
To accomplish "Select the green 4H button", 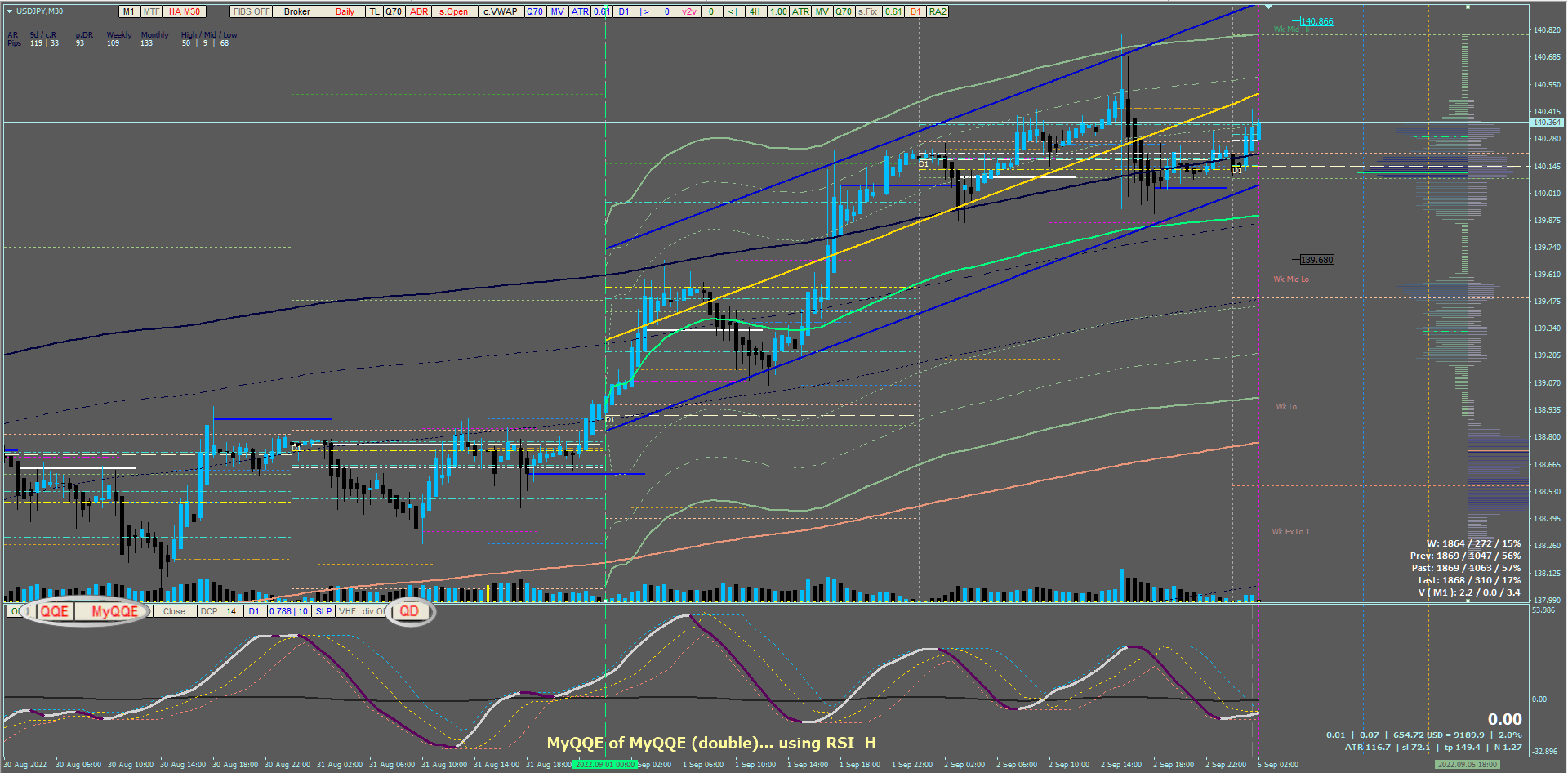I will pyautogui.click(x=755, y=11).
